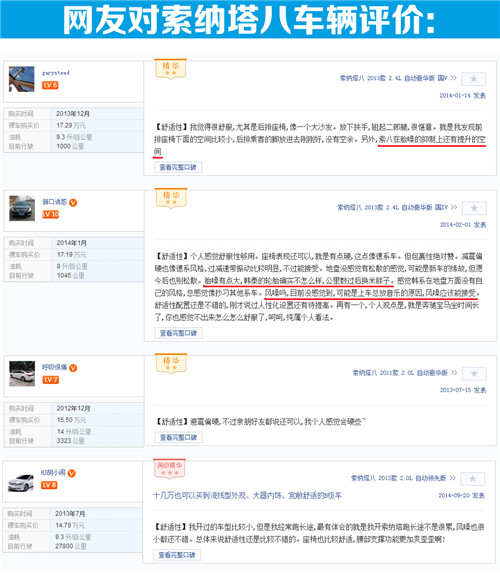Screen dimensions: 500x577
Task: Click the LV 6 level badge
Action: (x=50, y=85)
